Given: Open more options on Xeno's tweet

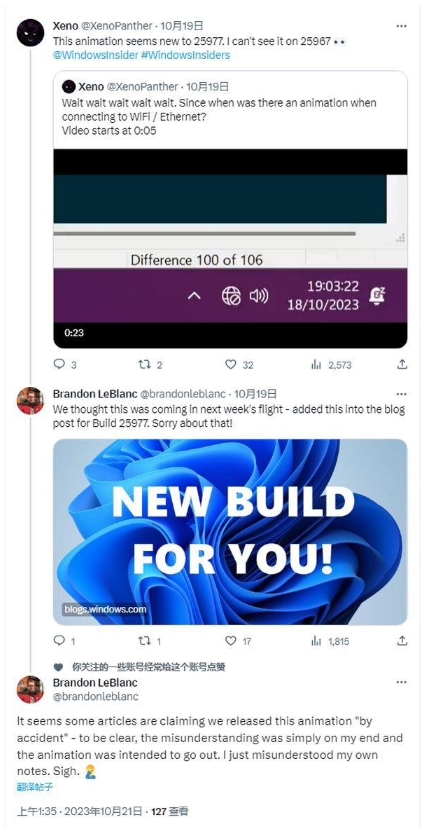Looking at the screenshot, I should [402, 26].
